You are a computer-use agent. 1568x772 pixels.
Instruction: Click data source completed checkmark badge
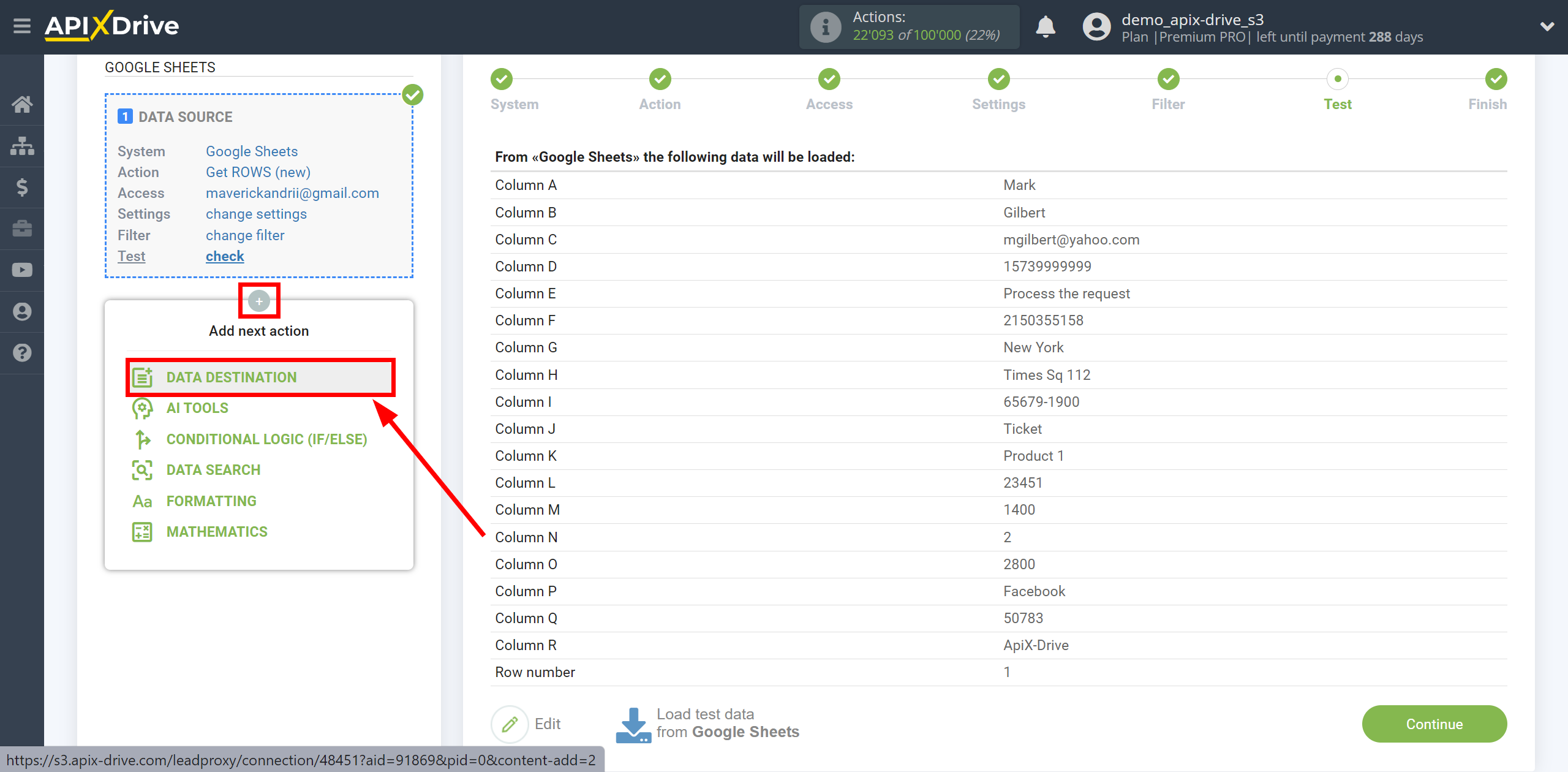click(x=413, y=95)
